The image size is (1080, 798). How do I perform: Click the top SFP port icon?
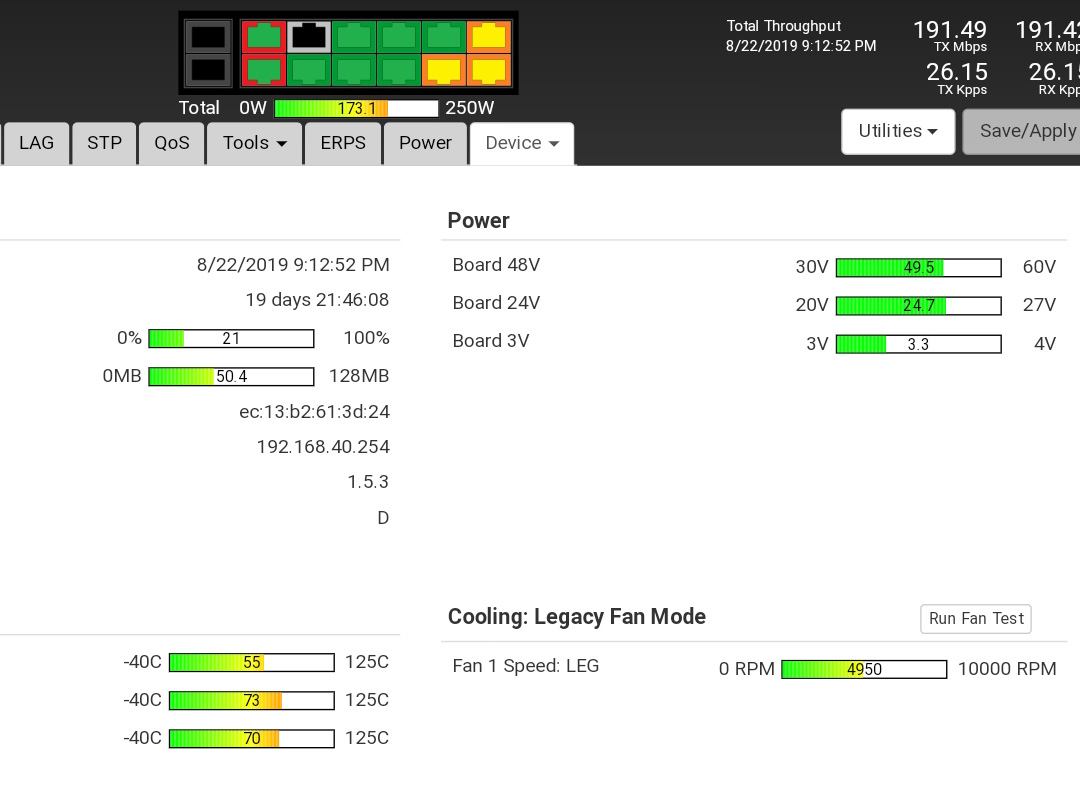(208, 37)
